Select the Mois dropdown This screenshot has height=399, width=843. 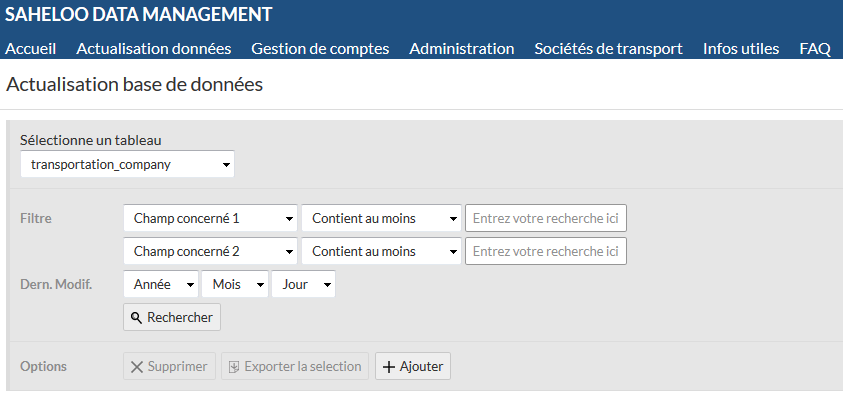pos(234,284)
